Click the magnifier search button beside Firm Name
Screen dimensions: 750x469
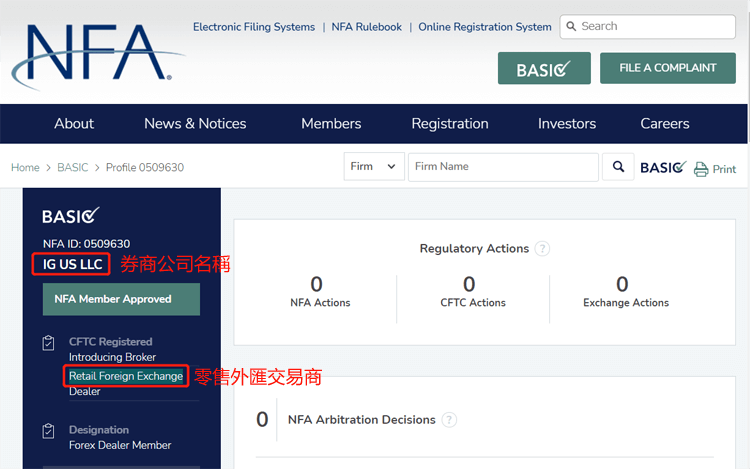(618, 167)
